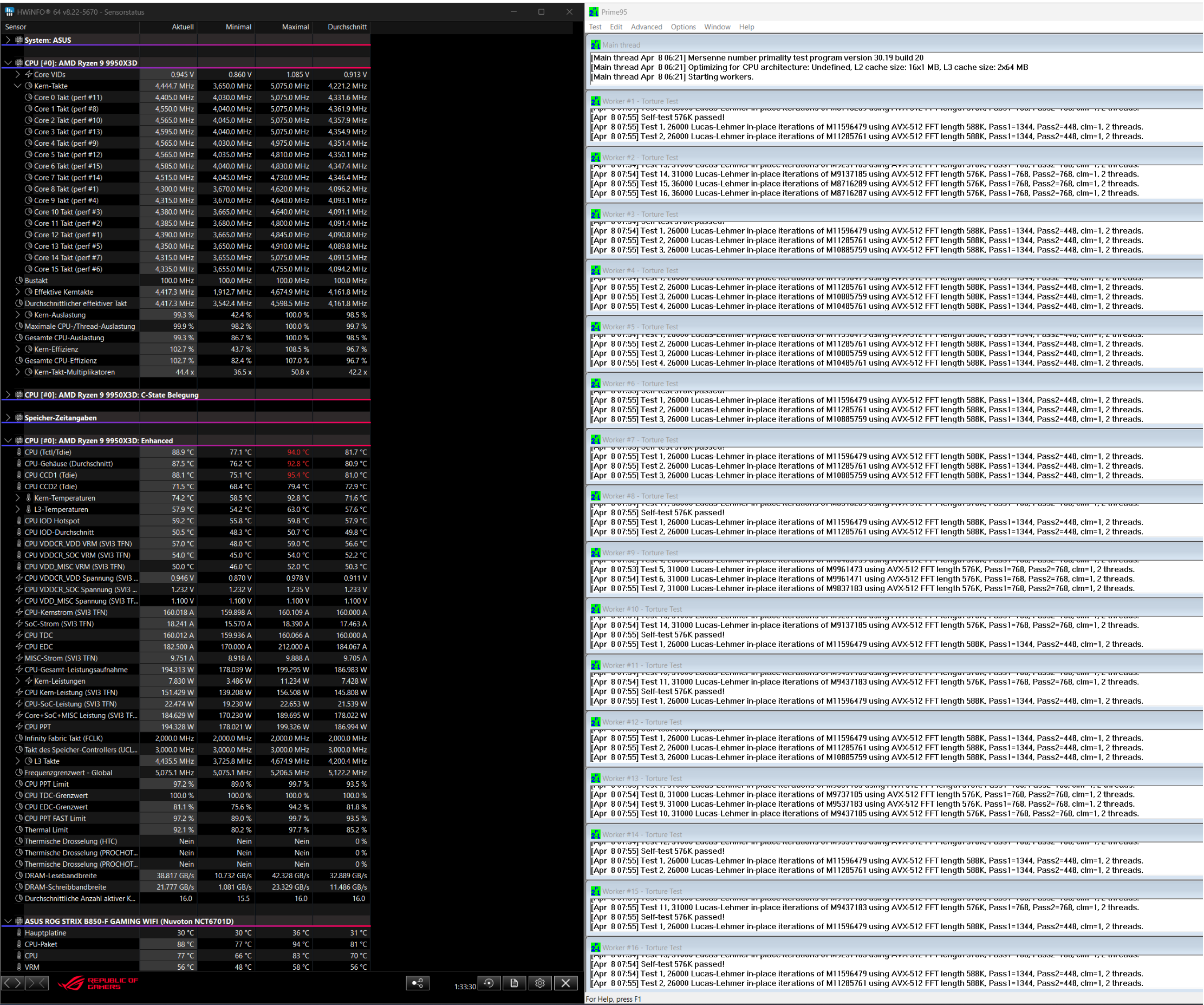
Task: Collapse ASUS ROG STRIX B850-F sensor group
Action: click(8, 920)
